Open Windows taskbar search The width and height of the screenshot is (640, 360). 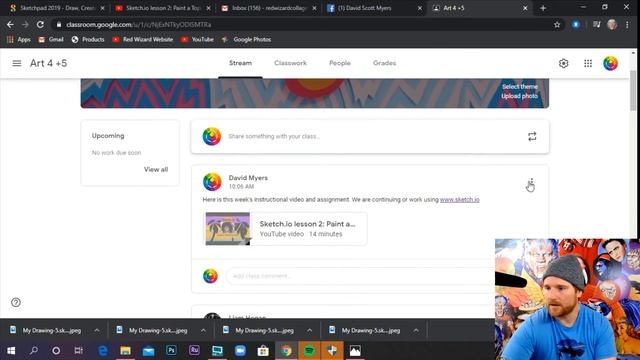34,351
